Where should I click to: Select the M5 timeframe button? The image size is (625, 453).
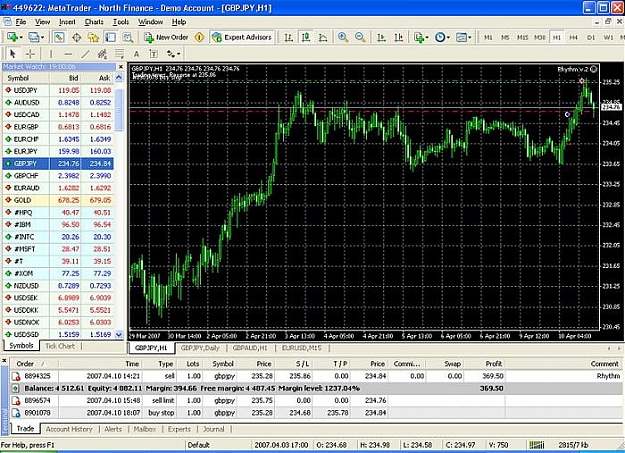[505, 37]
